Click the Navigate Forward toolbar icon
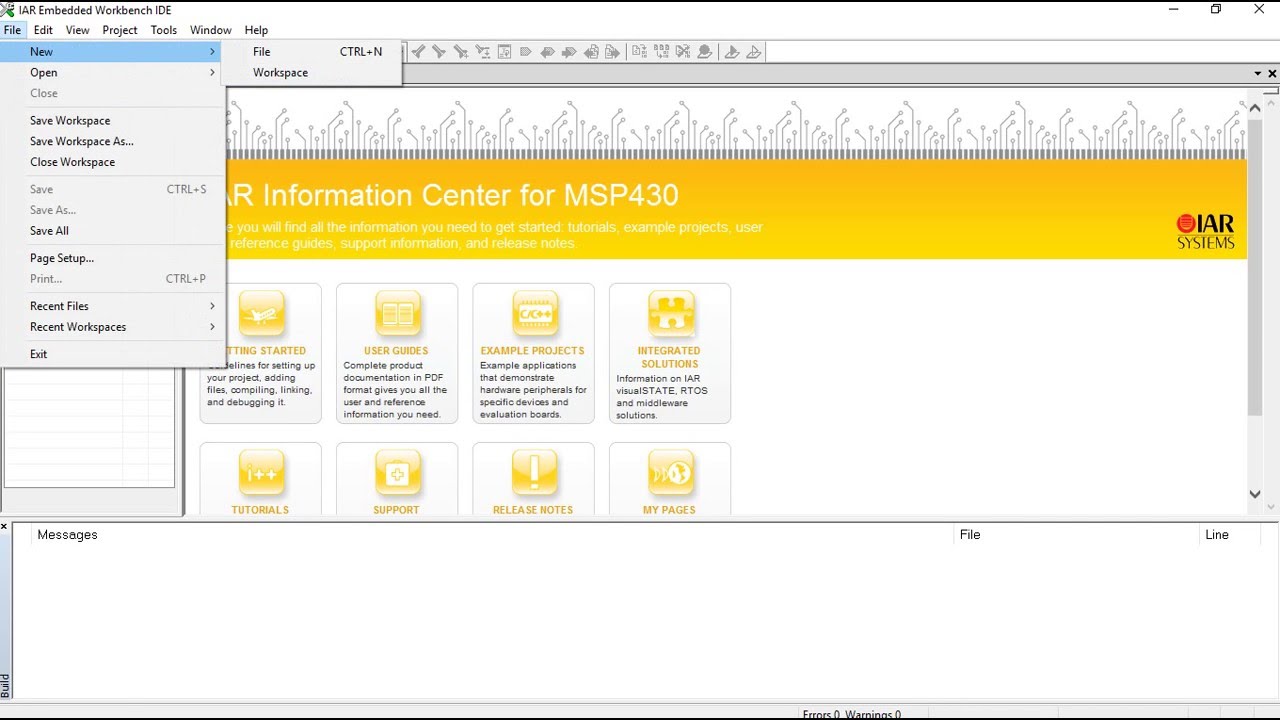 [x=612, y=52]
